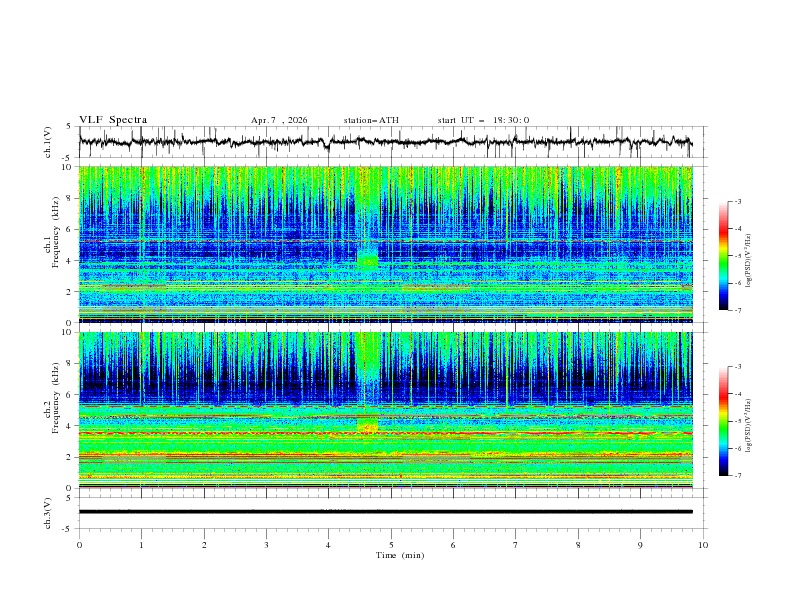The image size is (792, 612).
Task: Click the "ch.1(V)" axis label
Action: pyautogui.click(x=48, y=142)
